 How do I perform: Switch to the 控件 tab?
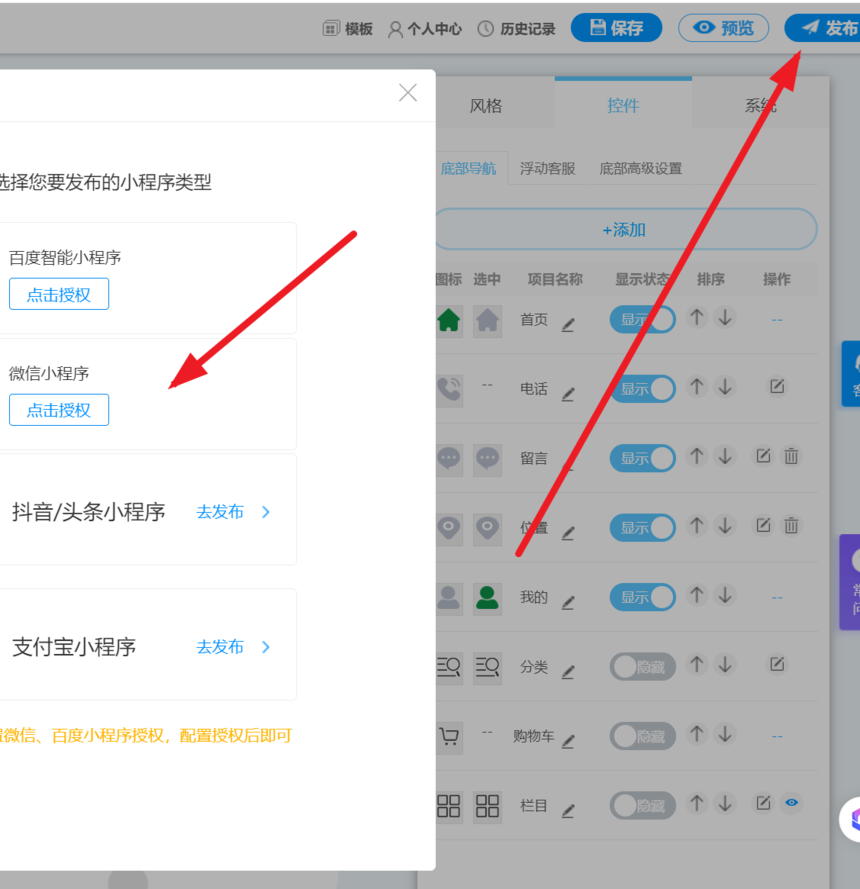[x=623, y=105]
